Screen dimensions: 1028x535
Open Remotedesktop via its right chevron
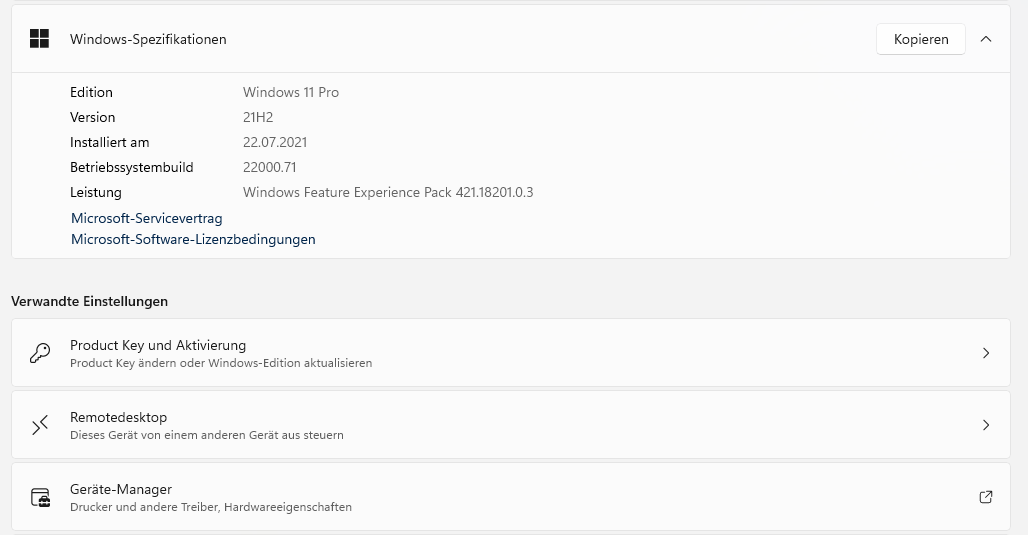click(x=985, y=425)
